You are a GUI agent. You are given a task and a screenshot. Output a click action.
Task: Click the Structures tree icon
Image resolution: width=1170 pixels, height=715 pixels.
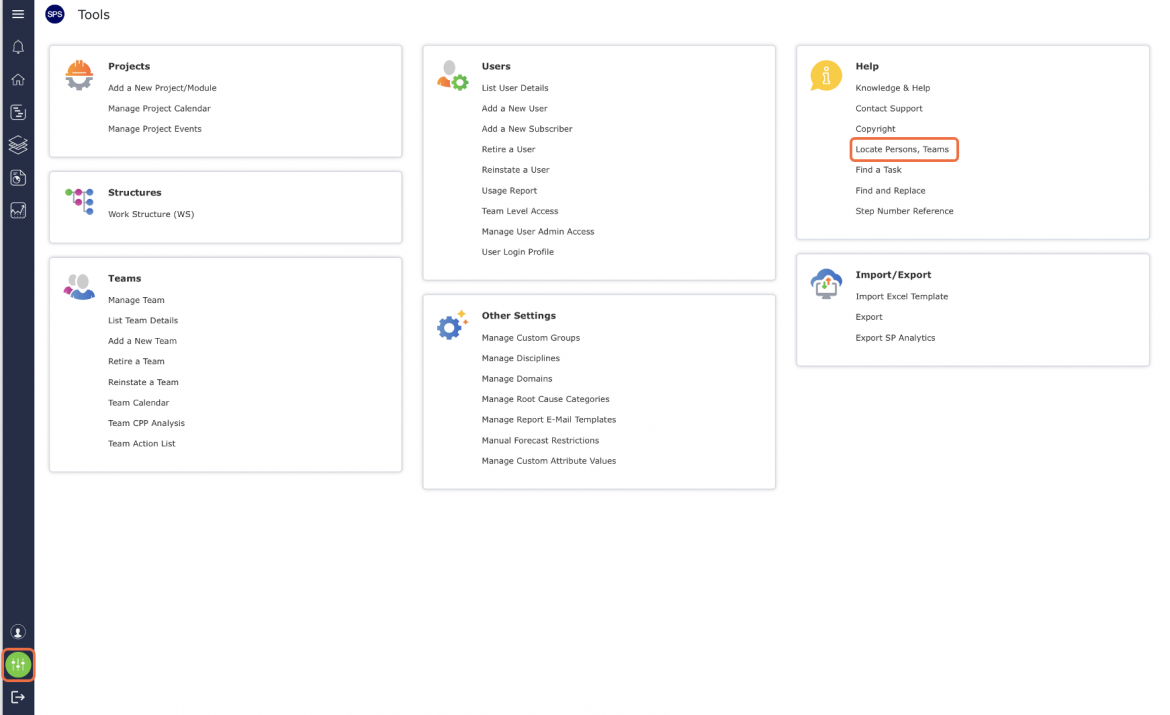pyautogui.click(x=79, y=202)
